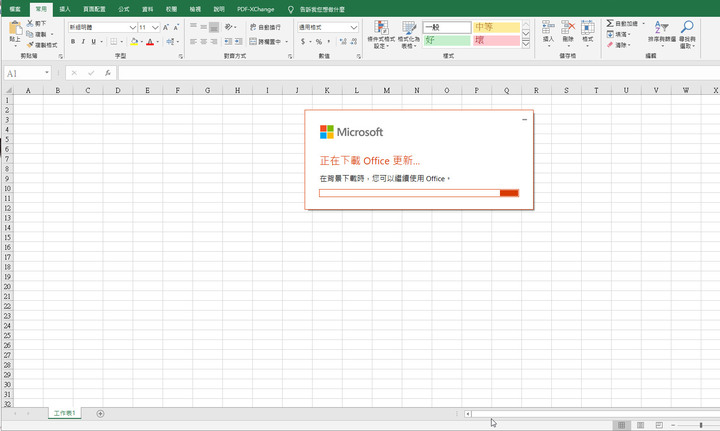This screenshot has height=431, width=720.
Task: Switch to the Data (資料) tab
Action: [x=147, y=9]
